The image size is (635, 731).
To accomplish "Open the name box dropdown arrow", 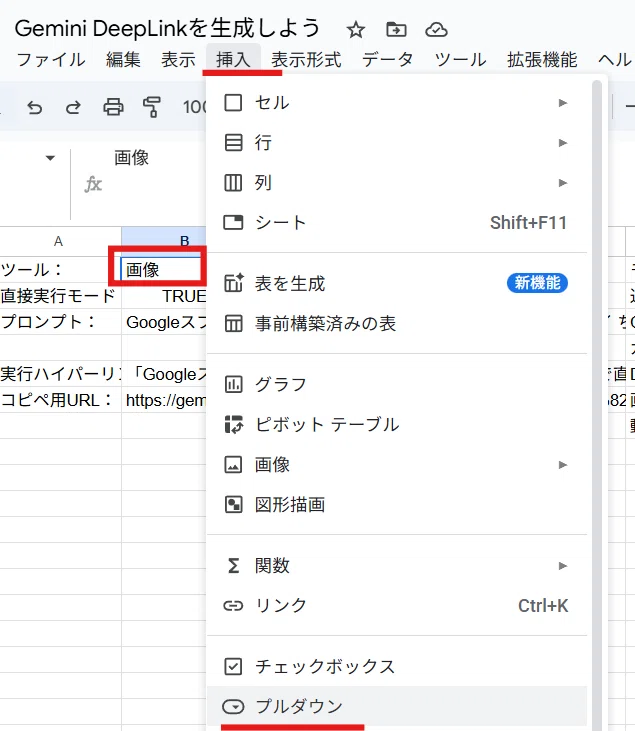I will (x=50, y=158).
